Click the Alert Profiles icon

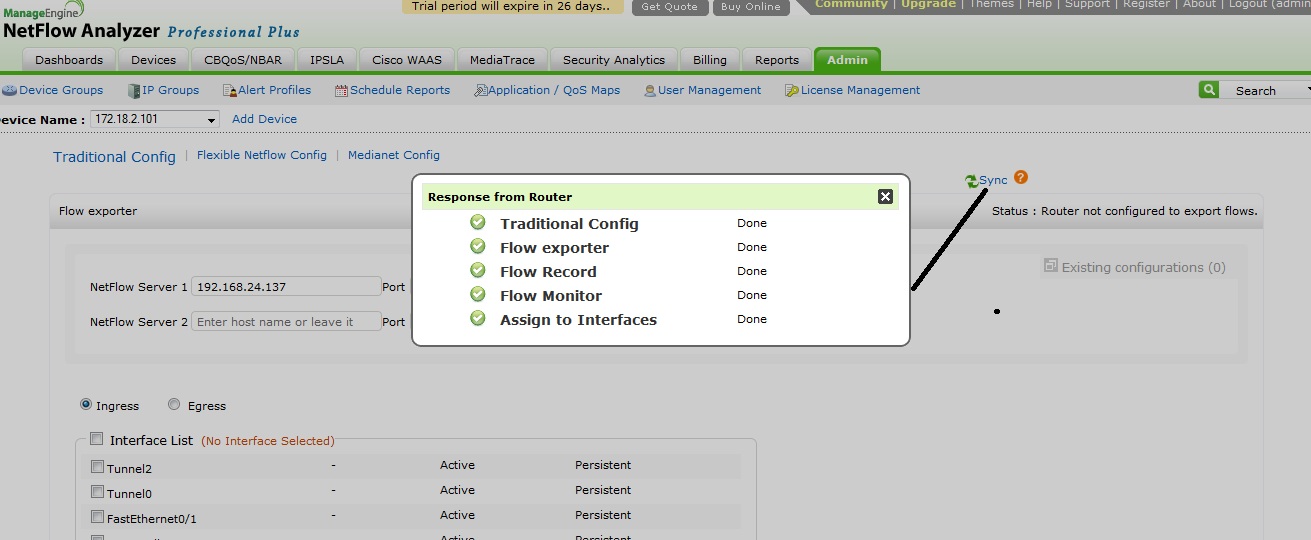coord(229,91)
